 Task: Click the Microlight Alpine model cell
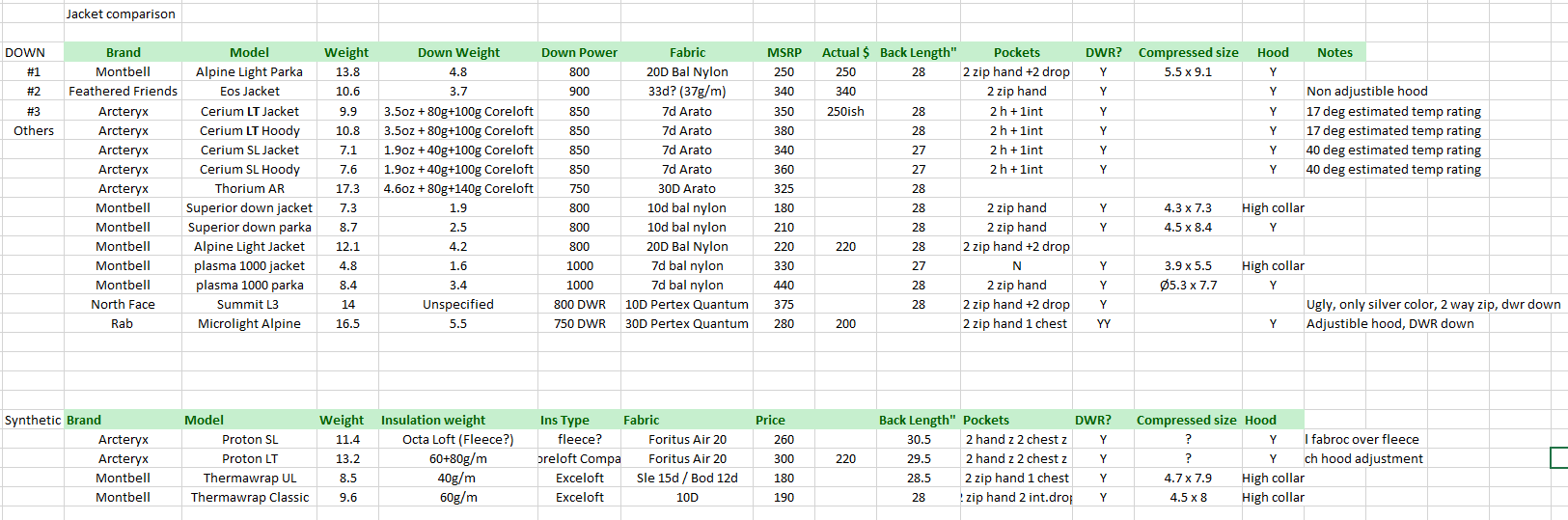click(x=249, y=323)
